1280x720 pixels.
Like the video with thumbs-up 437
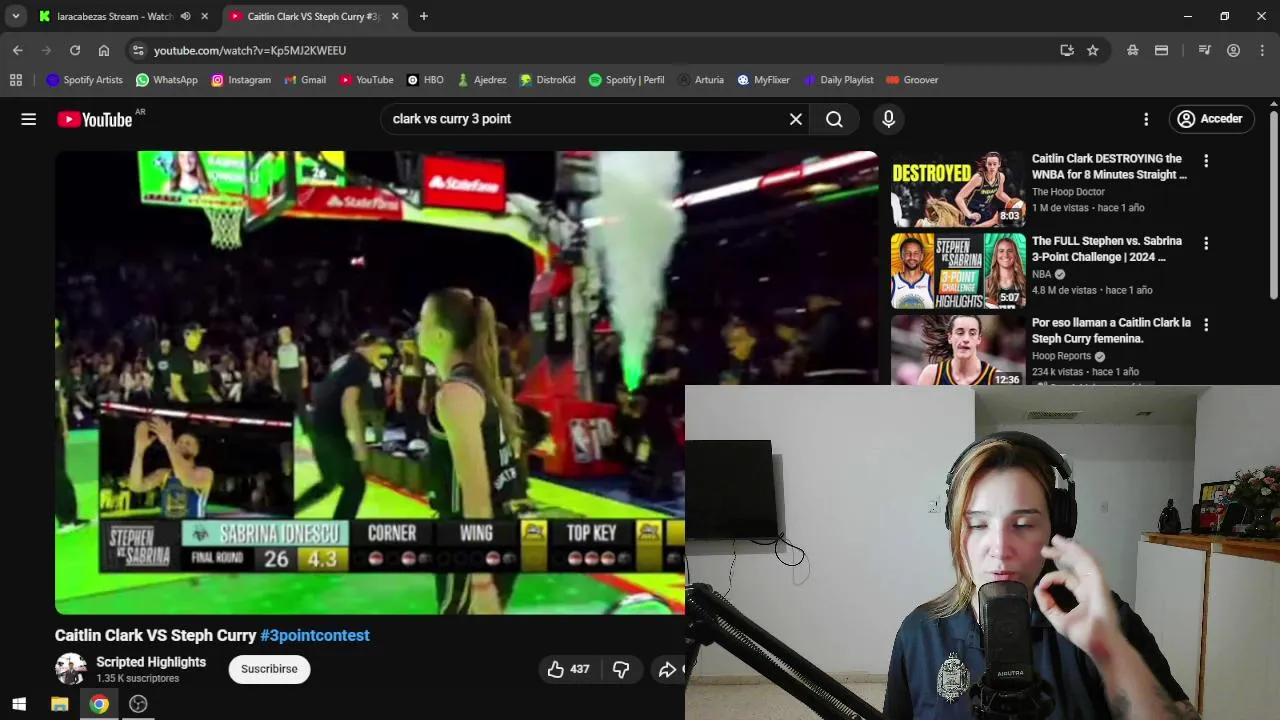(x=568, y=669)
